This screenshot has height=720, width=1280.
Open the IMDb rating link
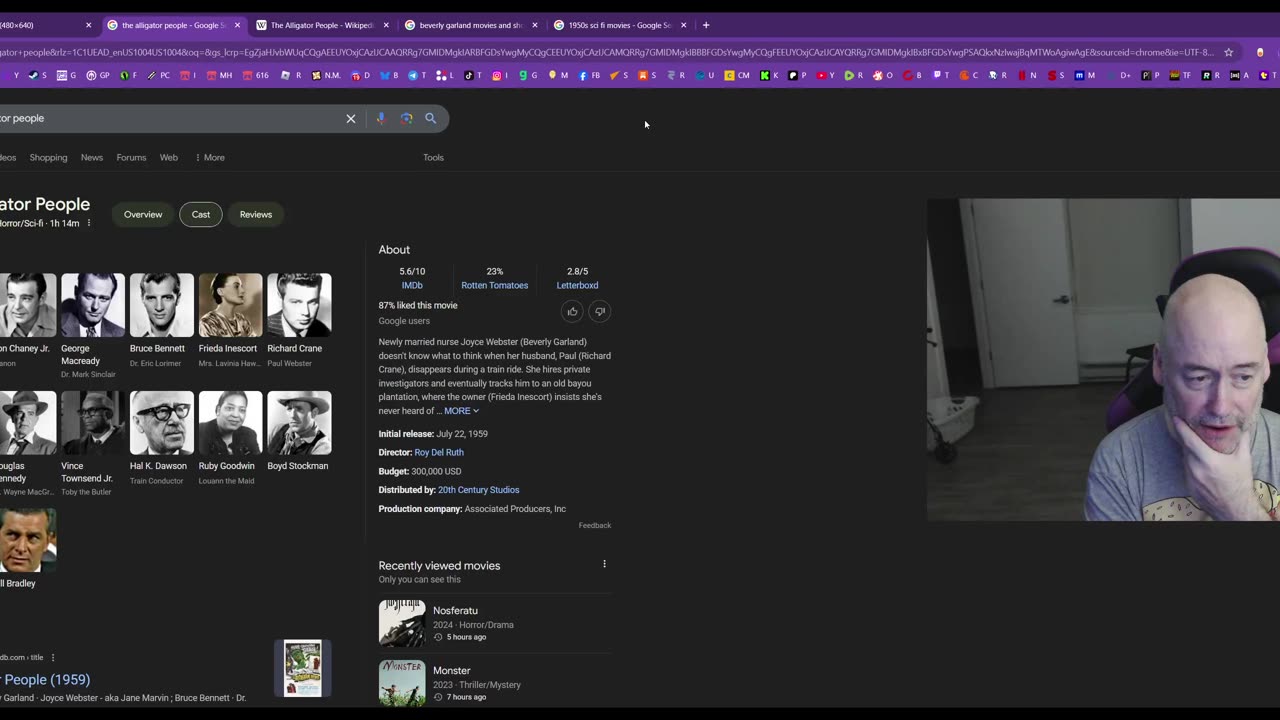click(x=412, y=285)
